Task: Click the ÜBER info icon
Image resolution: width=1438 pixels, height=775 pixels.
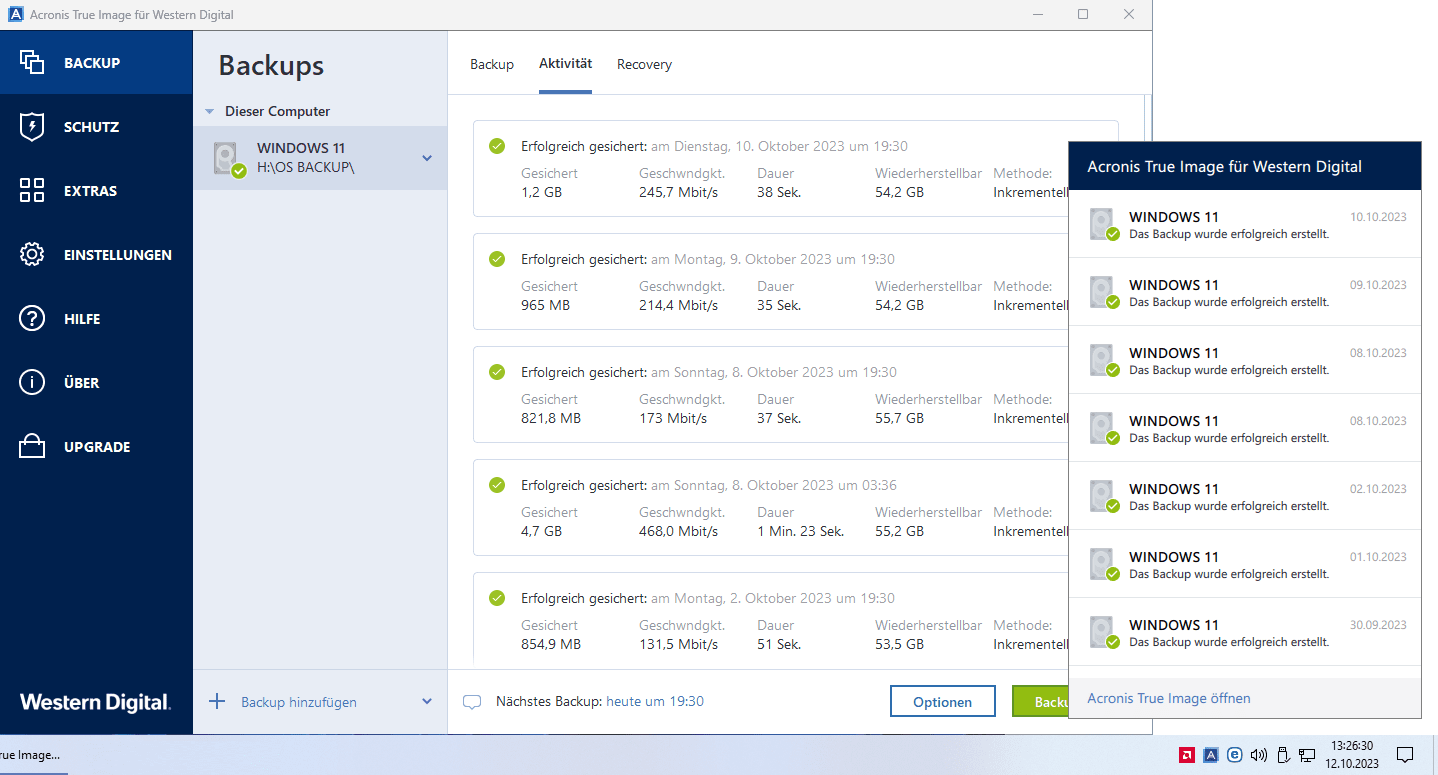Action: click(32, 383)
